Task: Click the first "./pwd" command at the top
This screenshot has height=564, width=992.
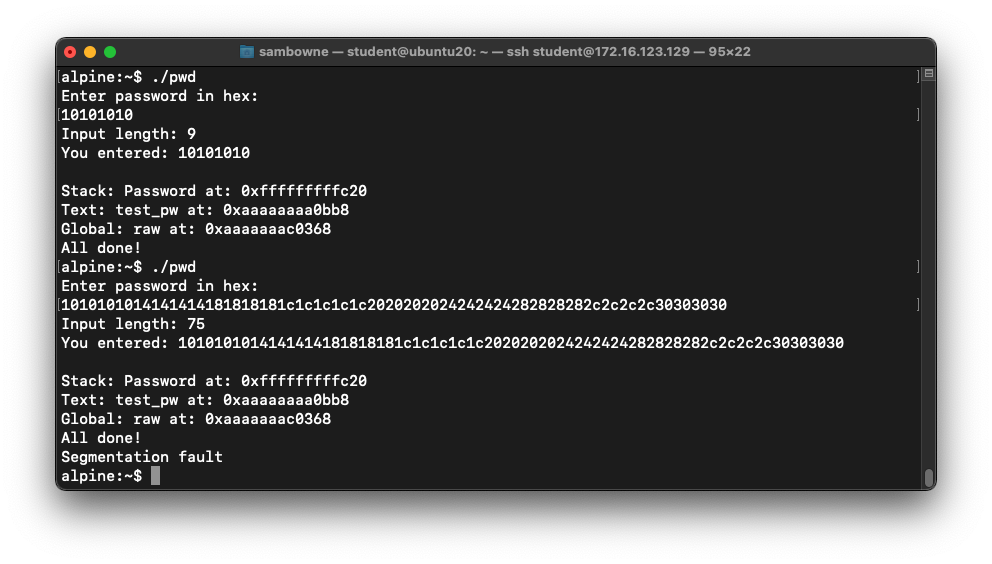Action: [173, 77]
